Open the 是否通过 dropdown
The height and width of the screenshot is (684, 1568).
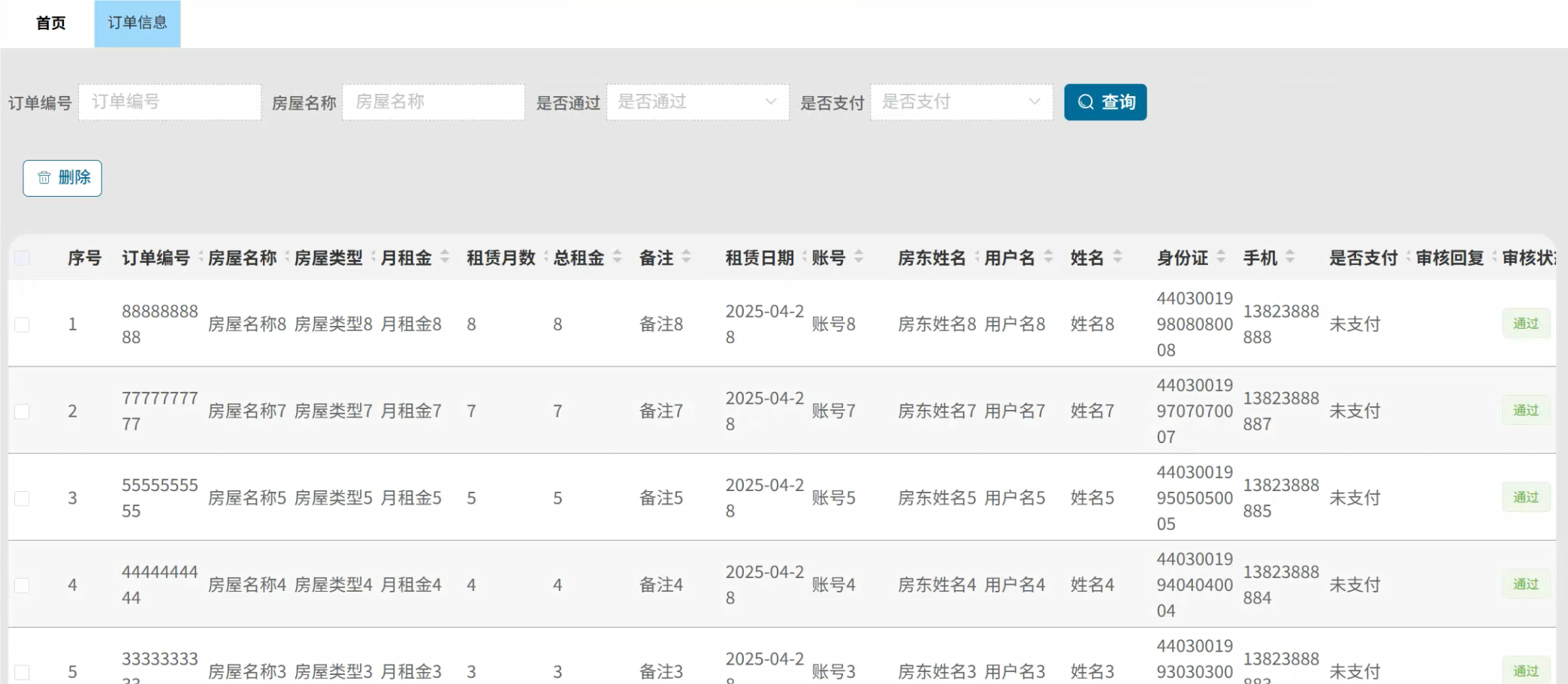(x=697, y=102)
